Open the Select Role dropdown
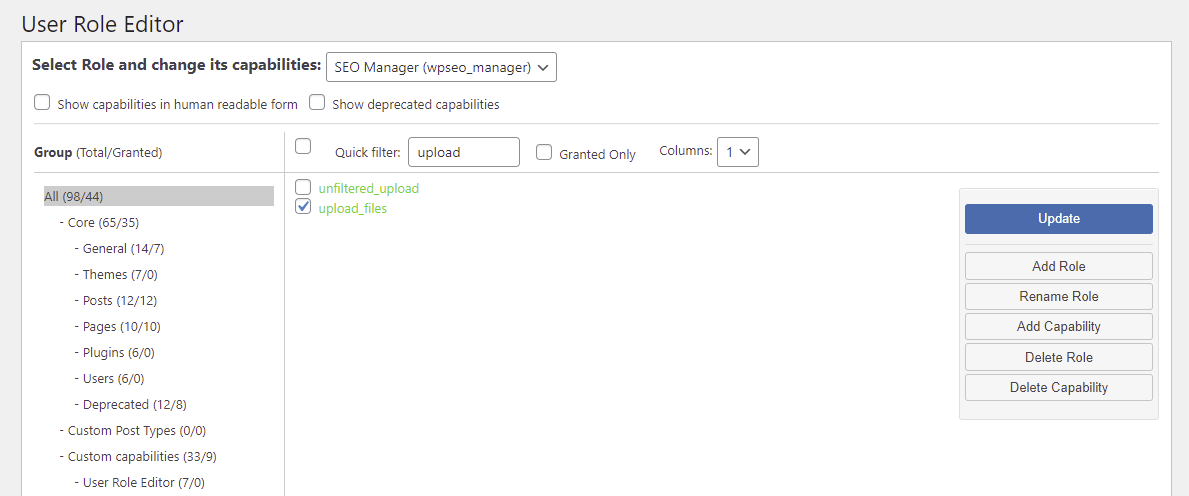Image resolution: width=1189 pixels, height=496 pixels. (441, 67)
